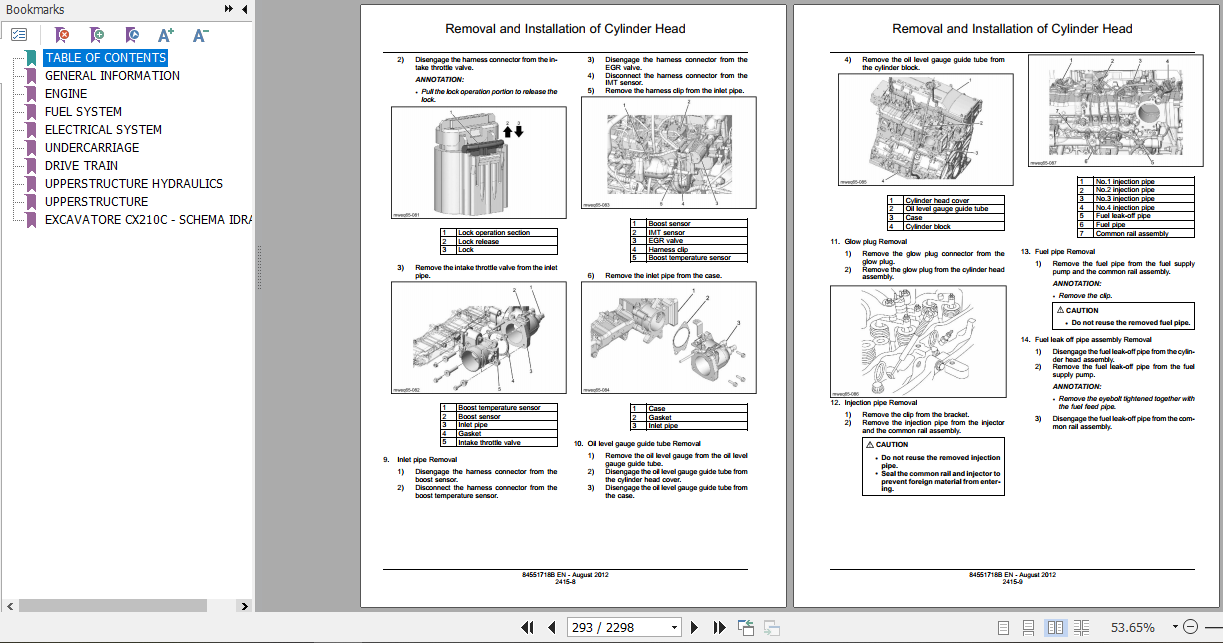
Task: Click the delete bookmark icon
Action: pyautogui.click(x=62, y=35)
